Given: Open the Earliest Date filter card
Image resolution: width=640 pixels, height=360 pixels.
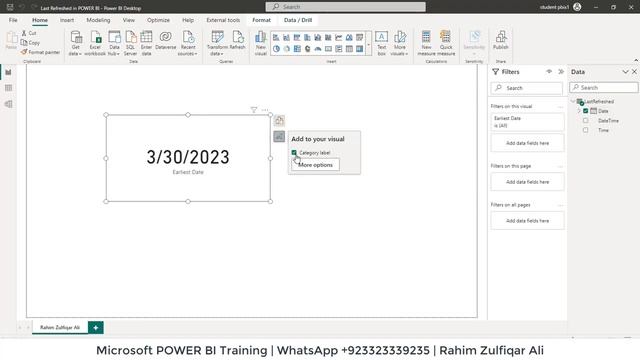Looking at the screenshot, I should pyautogui.click(x=527, y=122).
